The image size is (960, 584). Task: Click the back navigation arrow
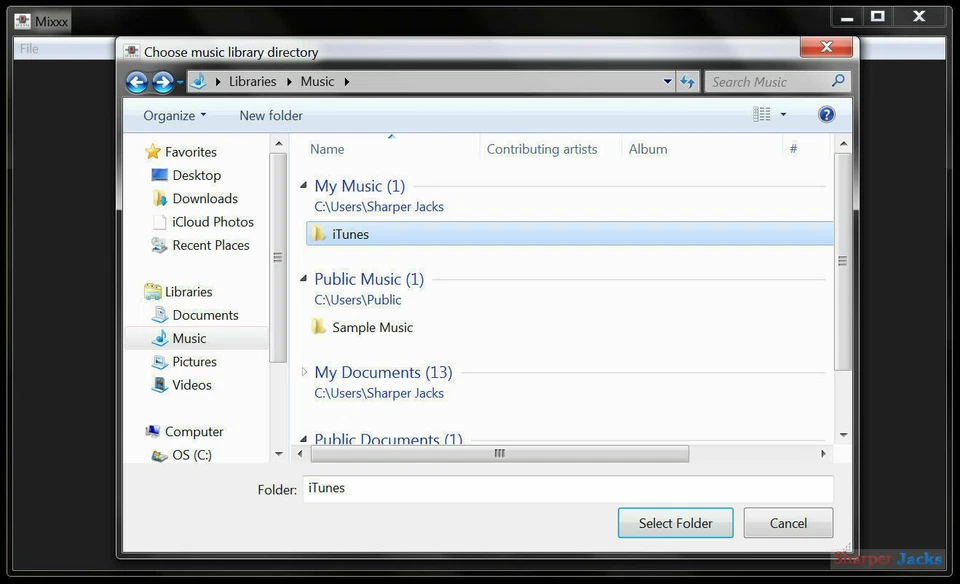click(137, 81)
